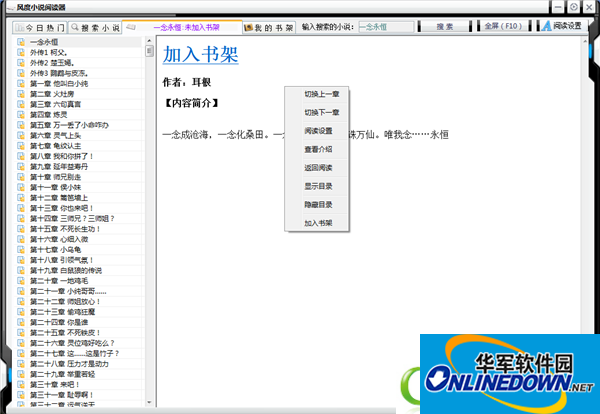Click the page icon beside 第八章 我和你拼了
The image size is (600, 414).
point(21,156)
